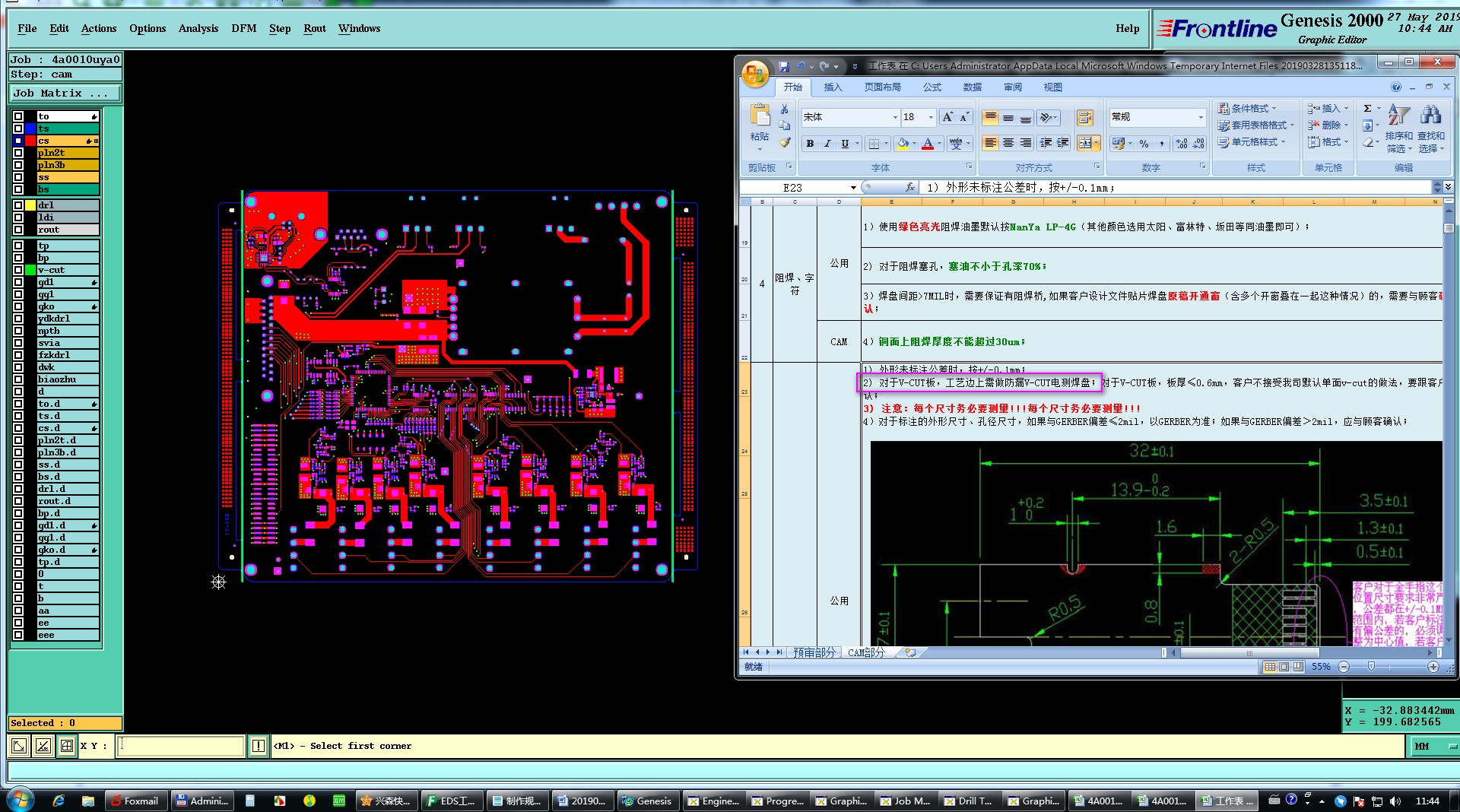This screenshot has width=1460, height=812.
Task: Switch to the 插入 ribbon tab
Action: click(833, 87)
